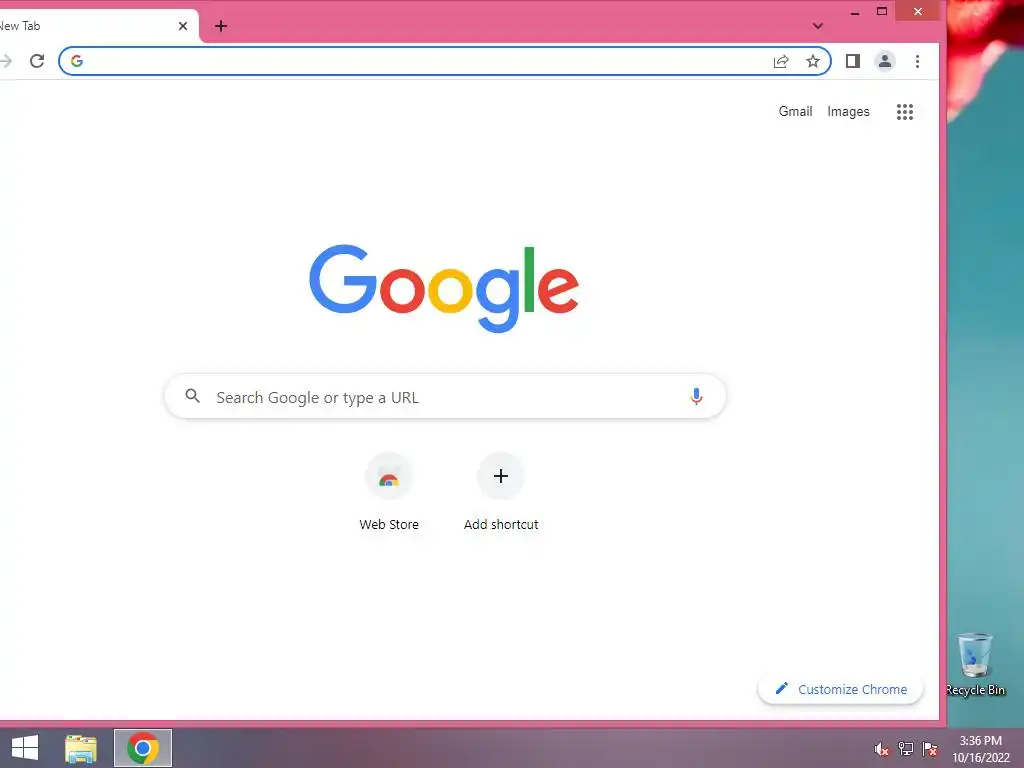Click the Google logo

444,288
